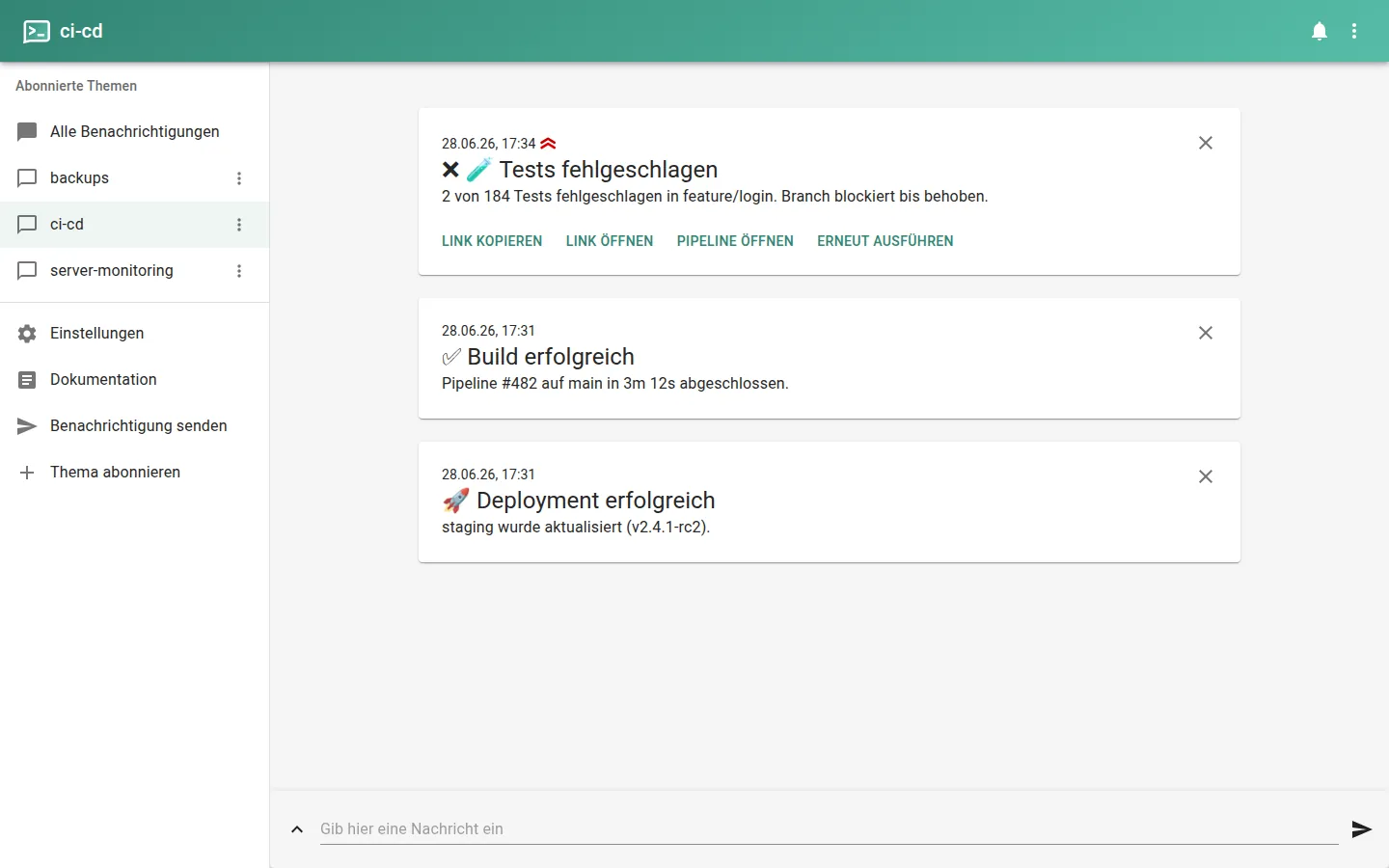This screenshot has width=1389, height=868.
Task: Click Thema abonnieren
Action: point(135,473)
